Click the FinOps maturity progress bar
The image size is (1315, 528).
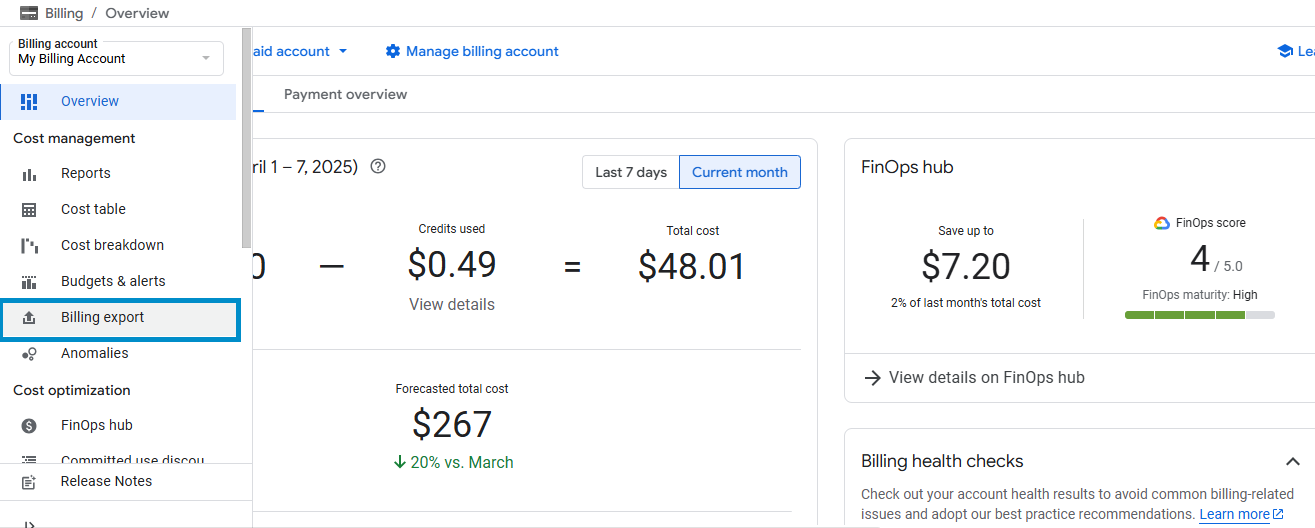click(x=1199, y=315)
